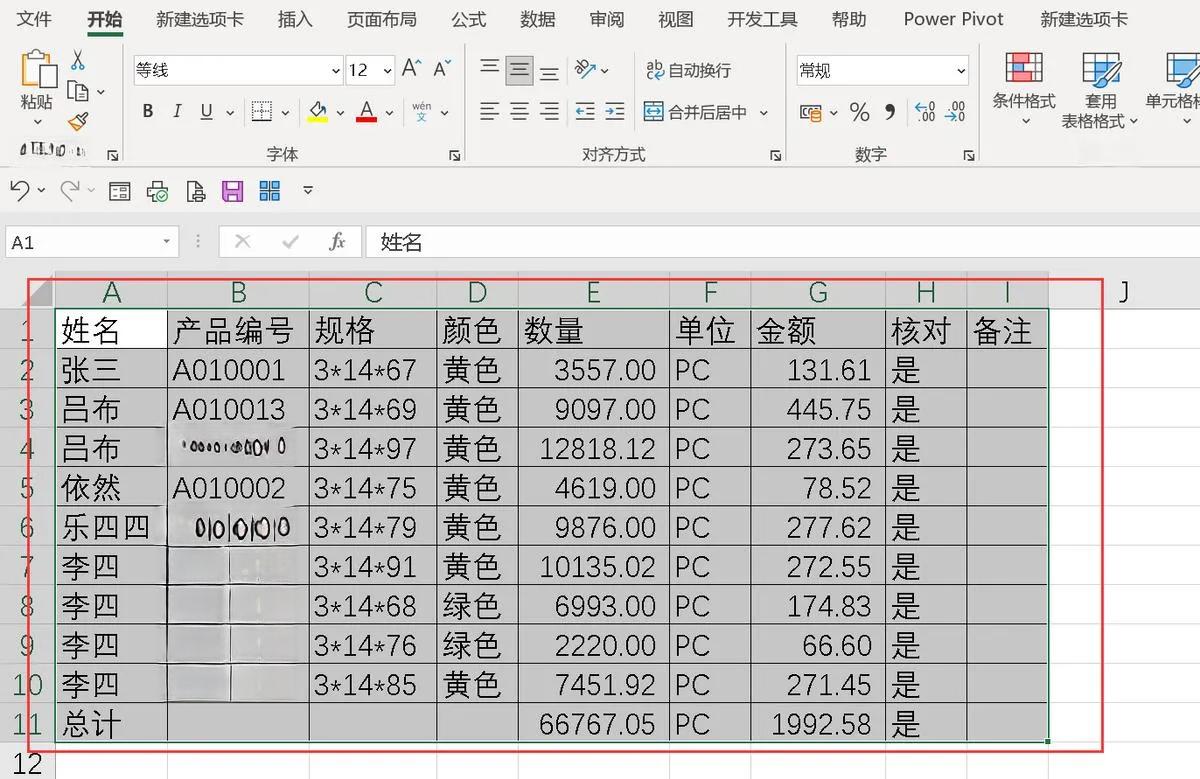Viewport: 1200px width, 779px height.
Task: Decrease font size with the smaller A
Action: coord(442,69)
